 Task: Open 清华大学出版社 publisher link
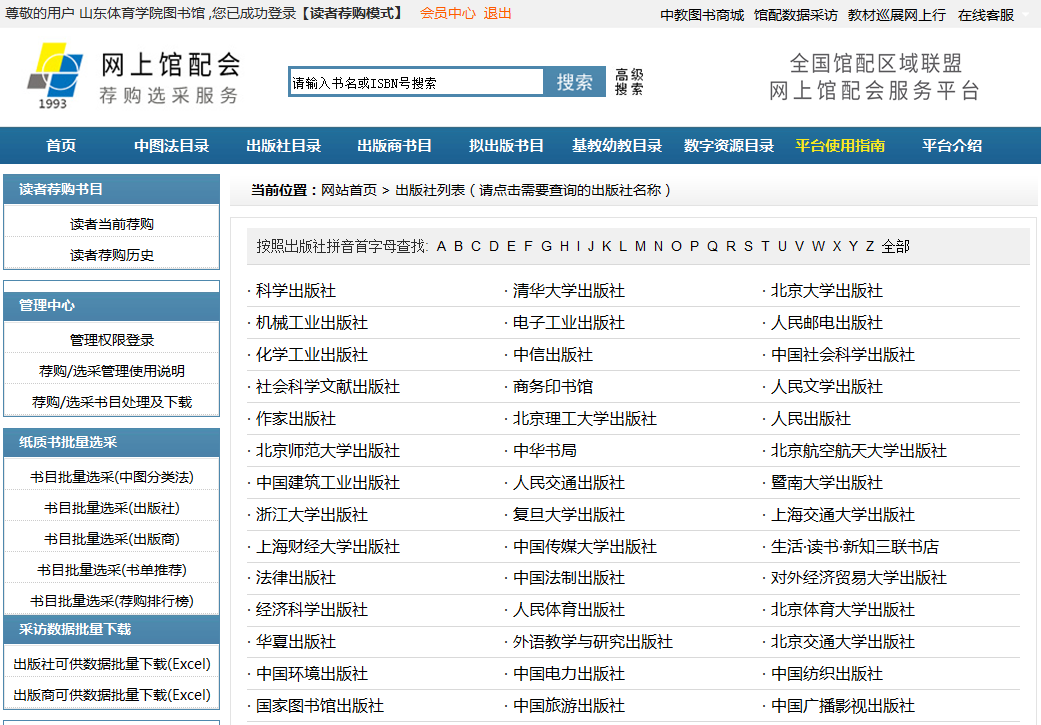click(568, 291)
